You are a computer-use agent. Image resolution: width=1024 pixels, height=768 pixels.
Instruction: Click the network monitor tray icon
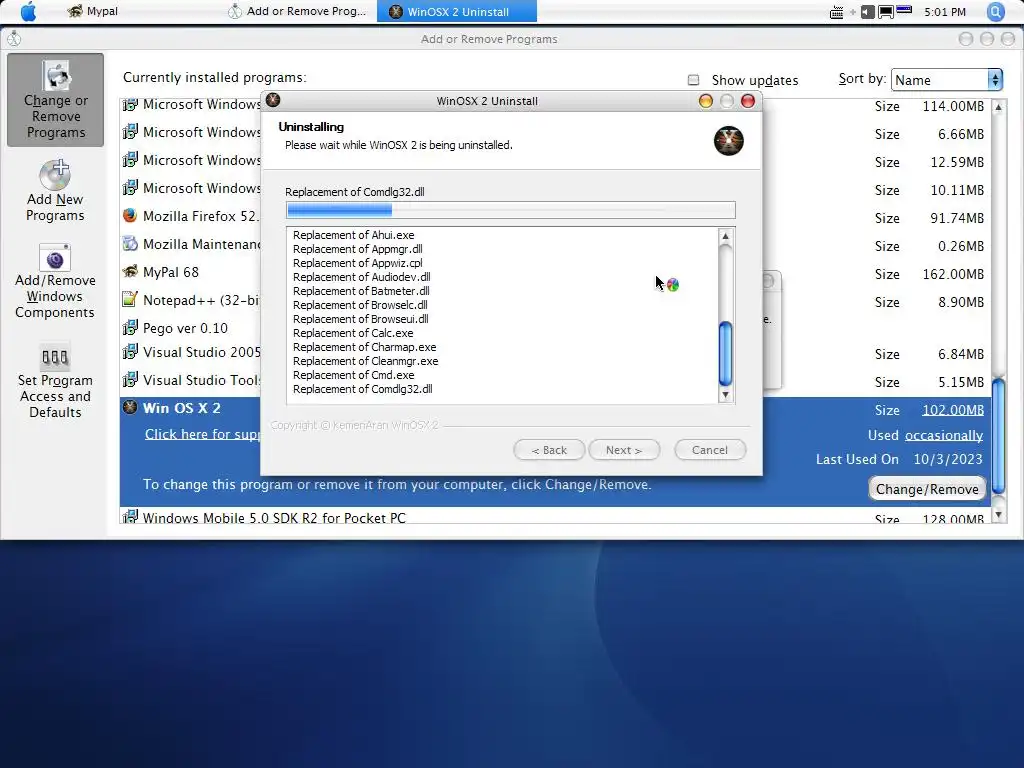tap(886, 12)
